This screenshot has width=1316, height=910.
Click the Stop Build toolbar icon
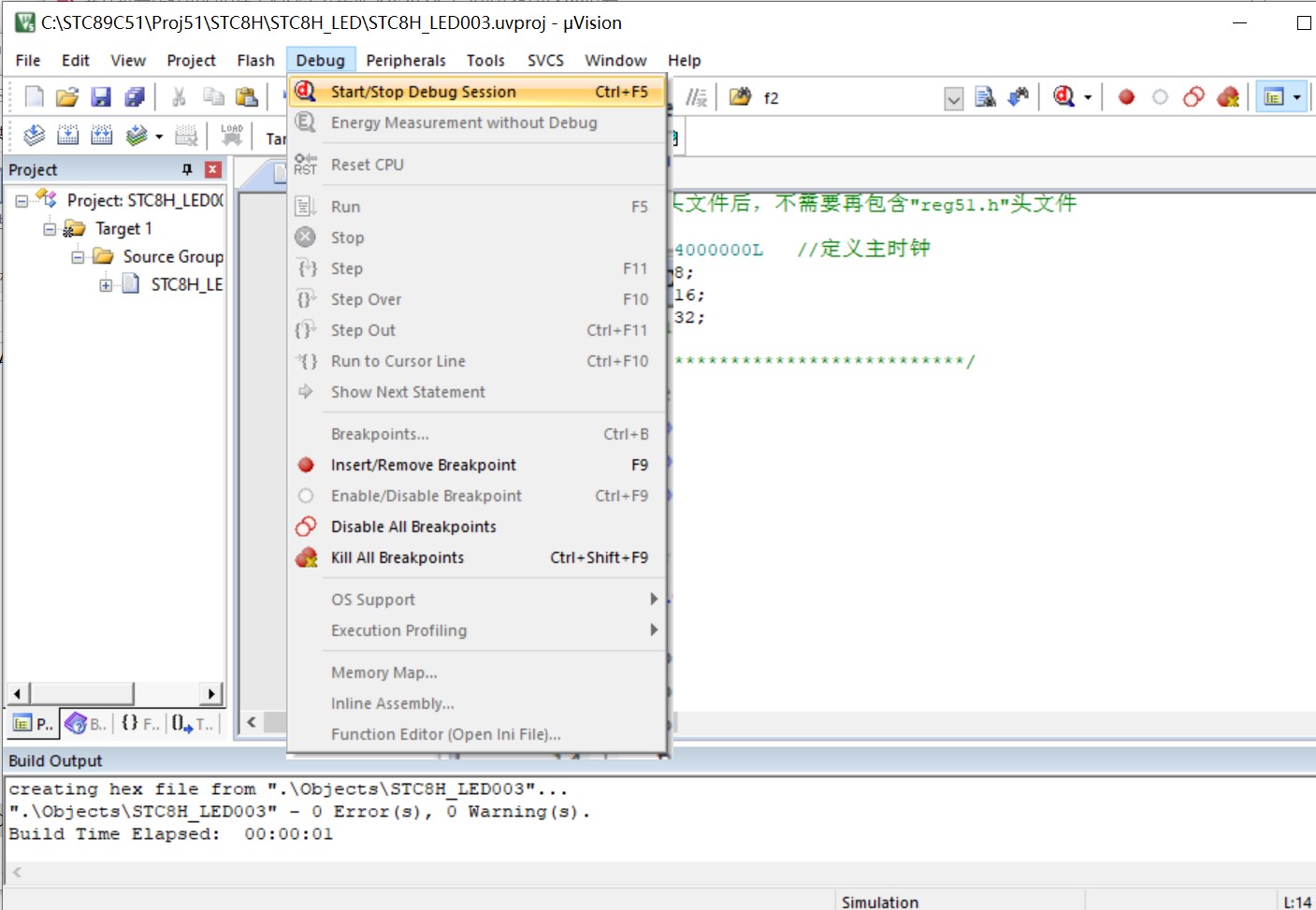(187, 137)
